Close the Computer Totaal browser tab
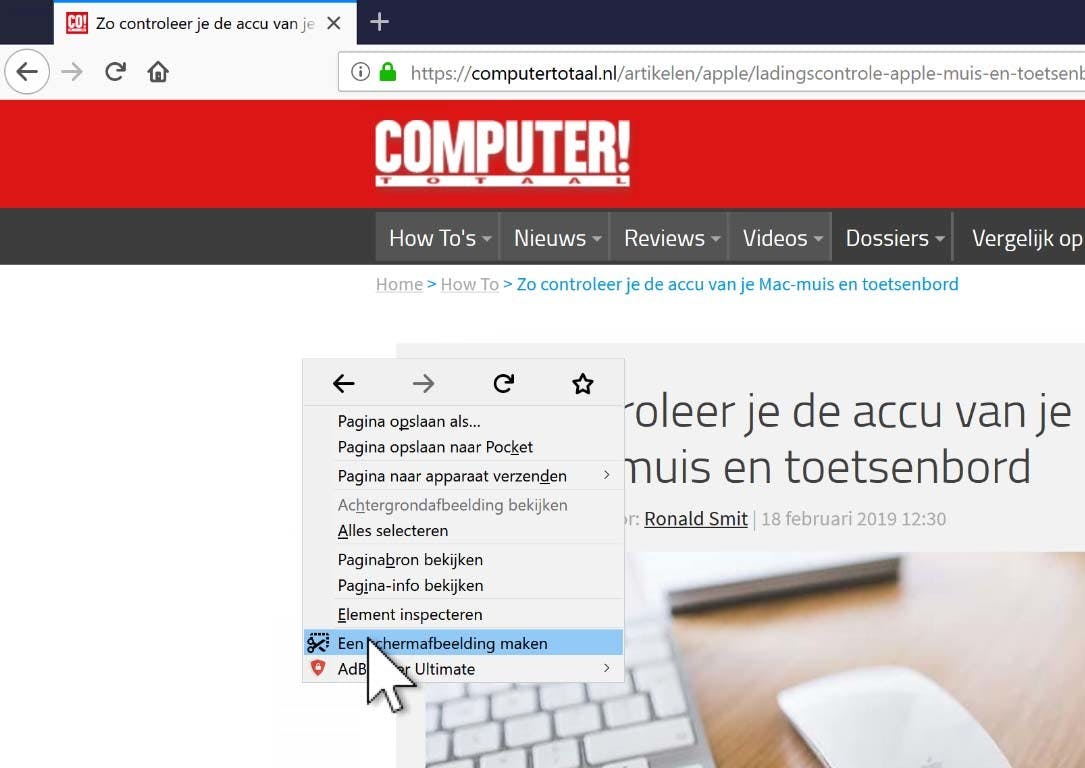Image resolution: width=1085 pixels, height=768 pixels. tap(334, 24)
